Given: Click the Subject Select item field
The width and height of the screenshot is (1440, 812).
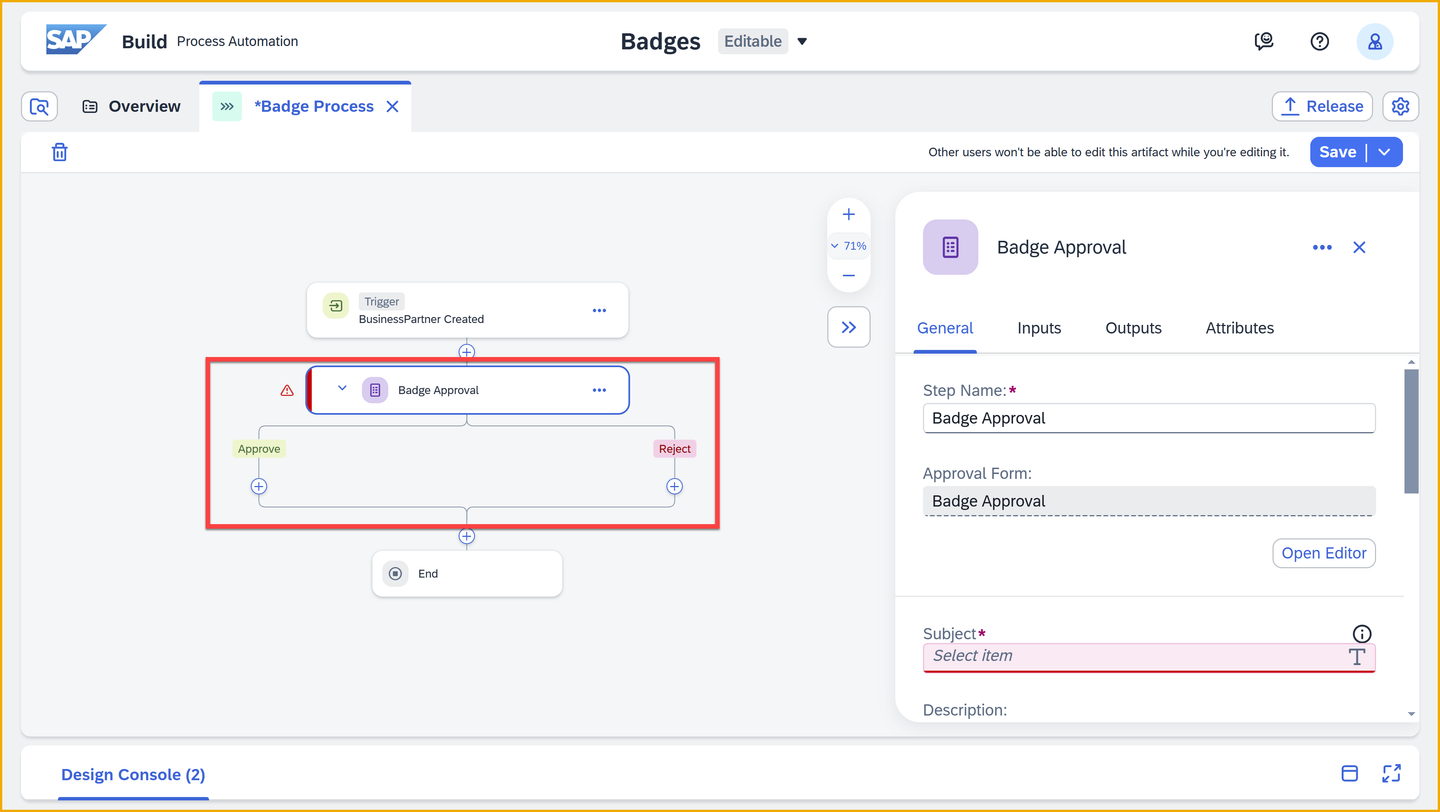Looking at the screenshot, I should (1149, 656).
